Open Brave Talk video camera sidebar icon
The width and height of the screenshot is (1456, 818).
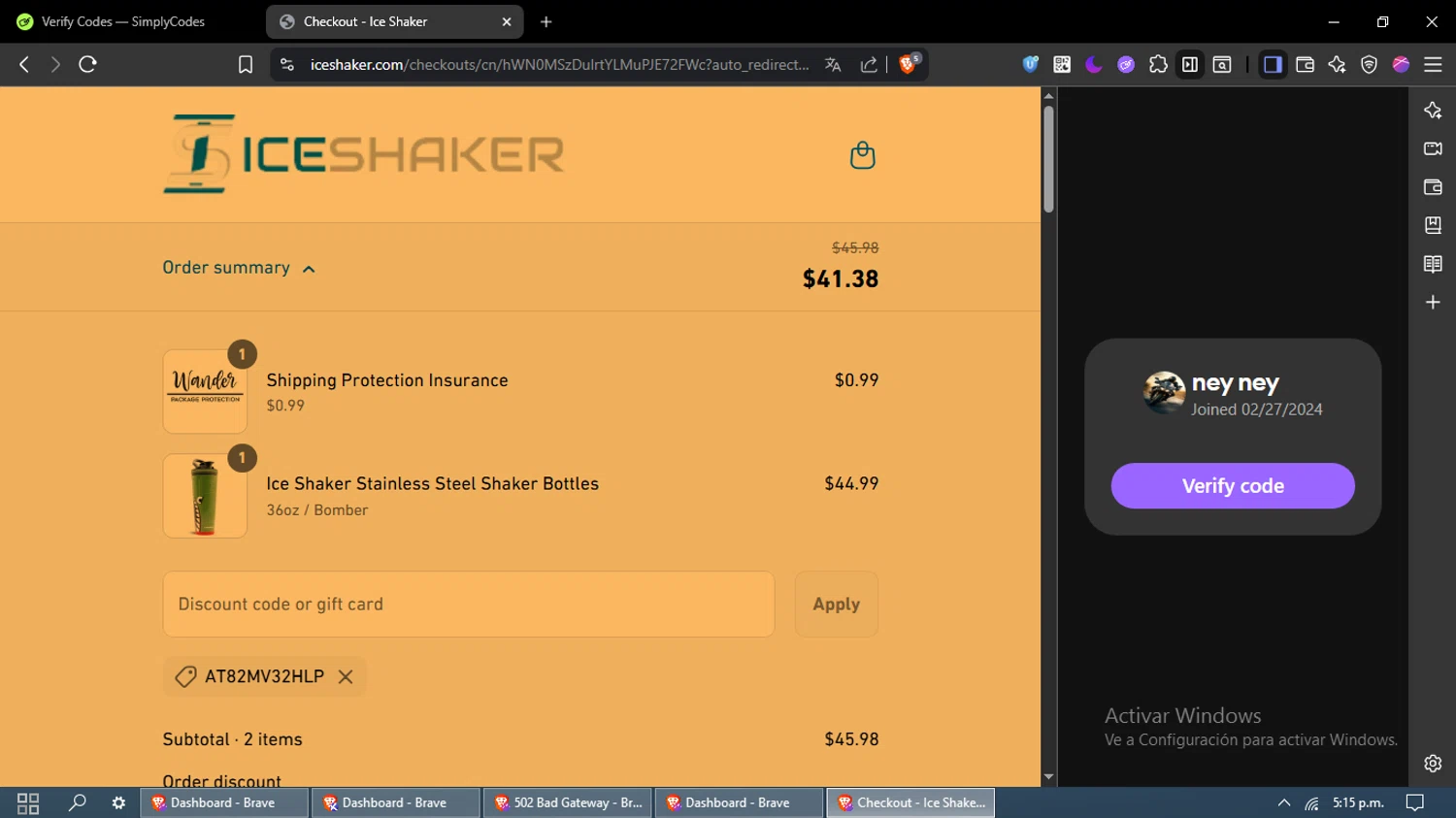click(x=1433, y=148)
